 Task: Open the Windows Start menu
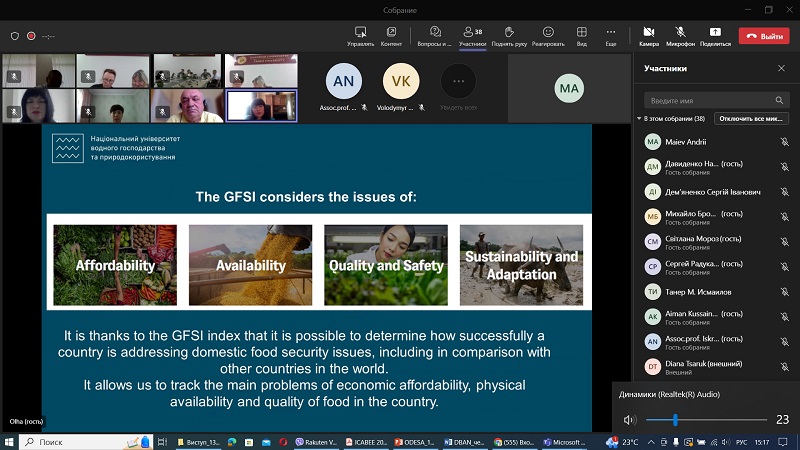pos(9,441)
